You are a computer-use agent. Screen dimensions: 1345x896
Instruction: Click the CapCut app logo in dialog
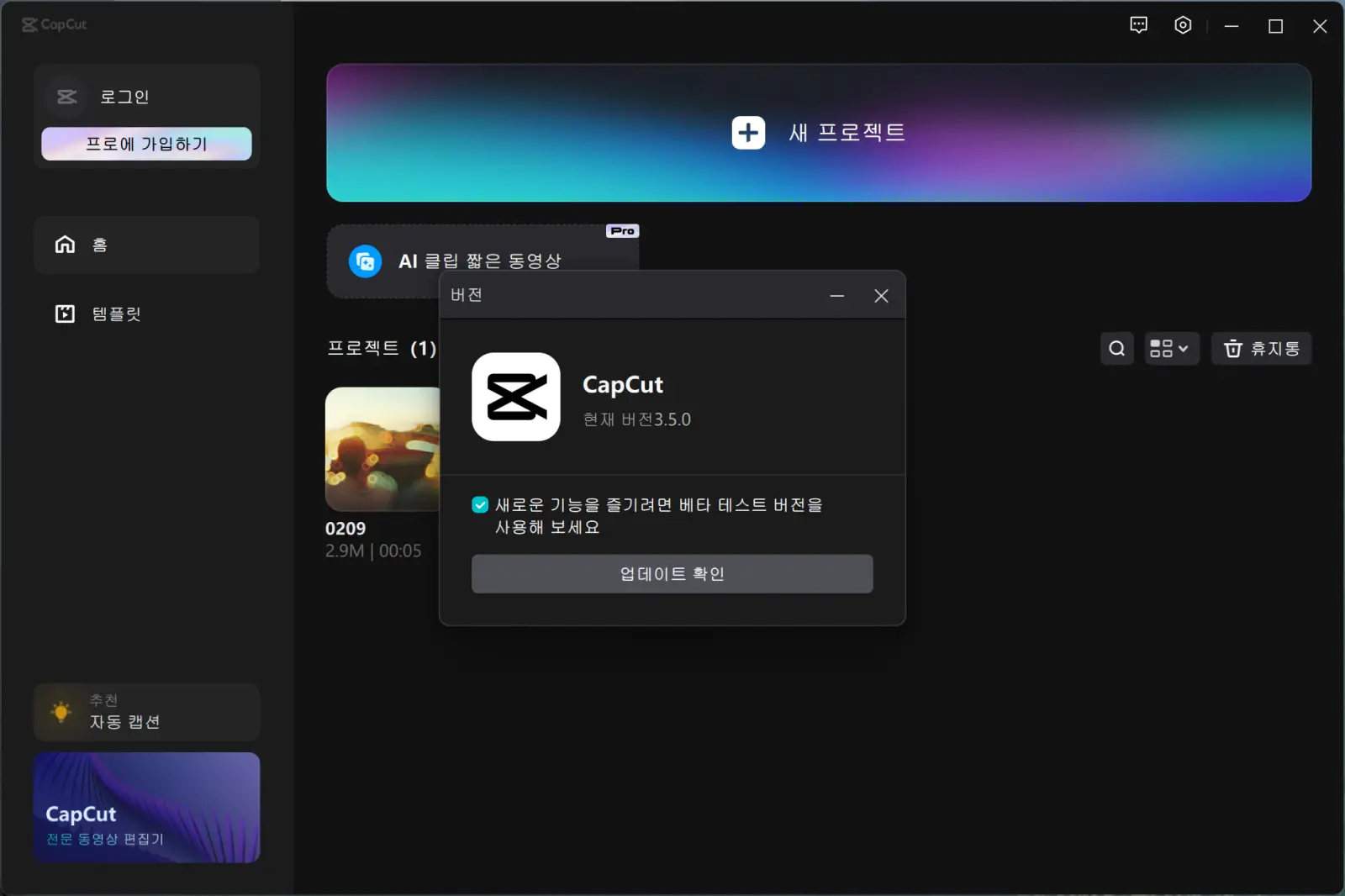click(x=516, y=397)
